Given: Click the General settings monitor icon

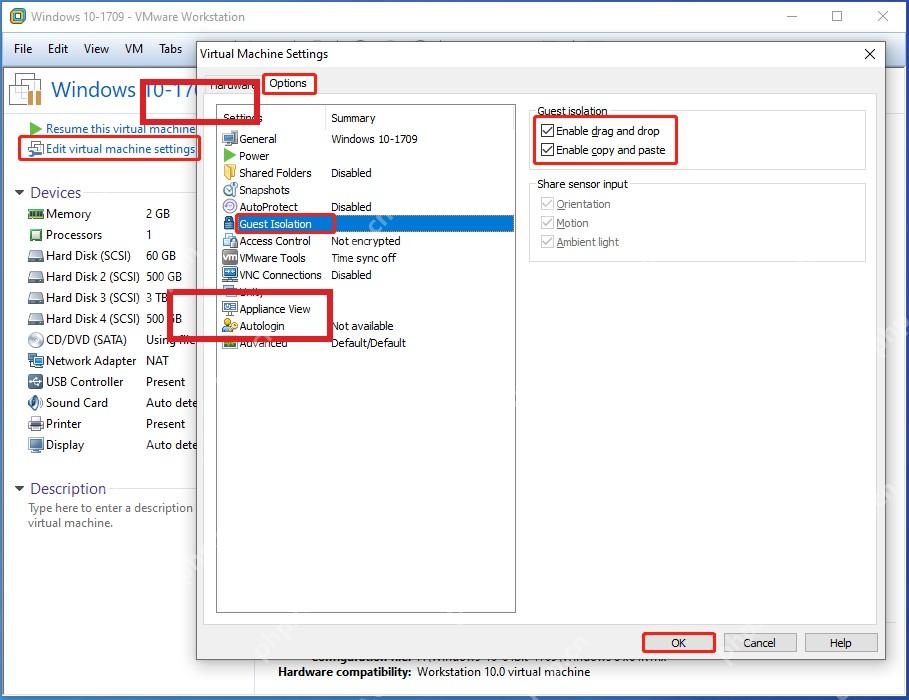Looking at the screenshot, I should [x=230, y=139].
